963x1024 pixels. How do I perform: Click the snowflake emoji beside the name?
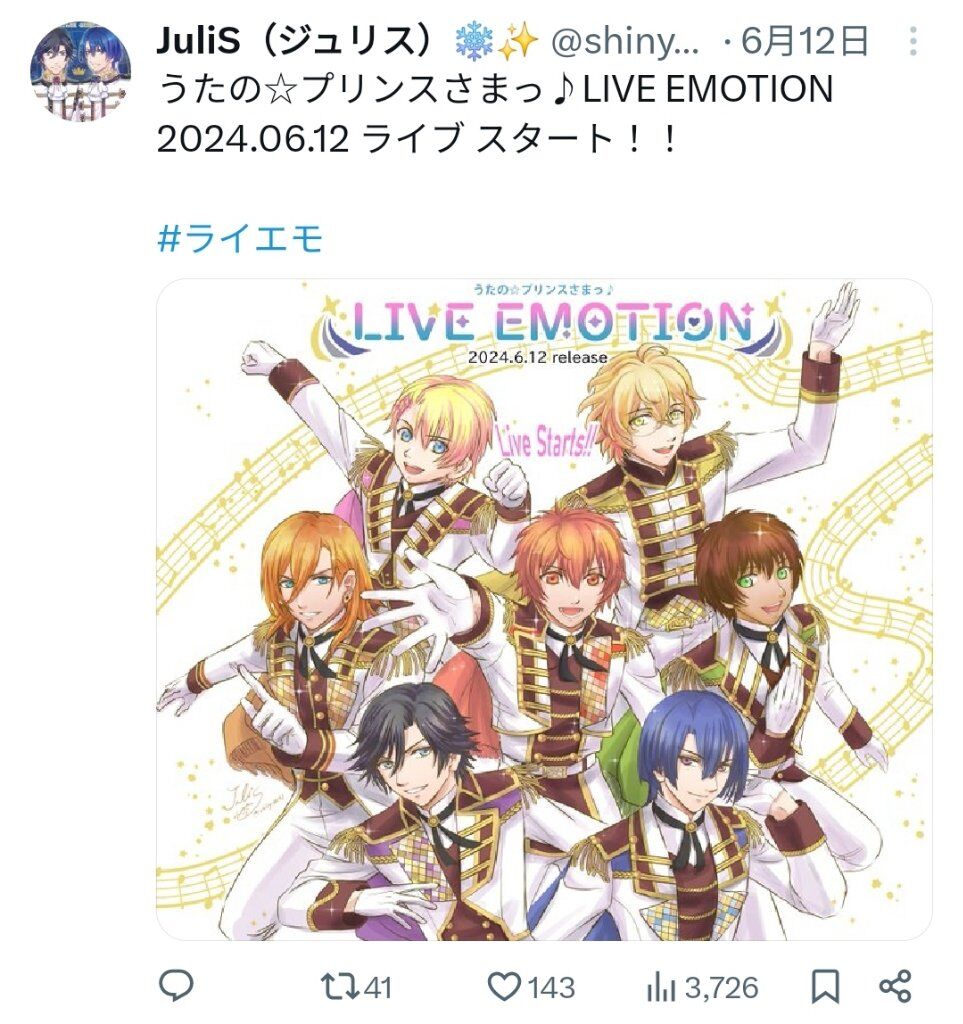(x=474, y=42)
